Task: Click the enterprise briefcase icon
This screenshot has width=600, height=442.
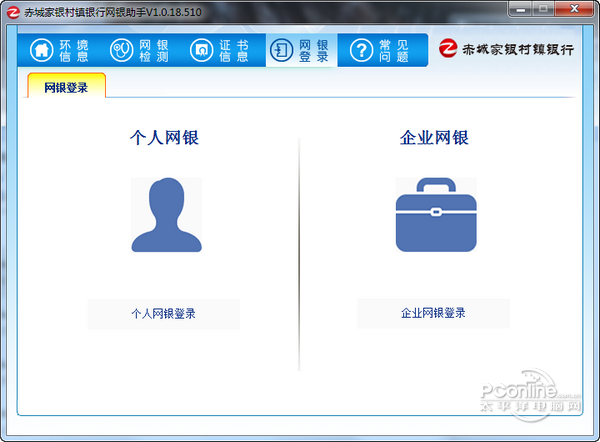Action: [x=436, y=215]
